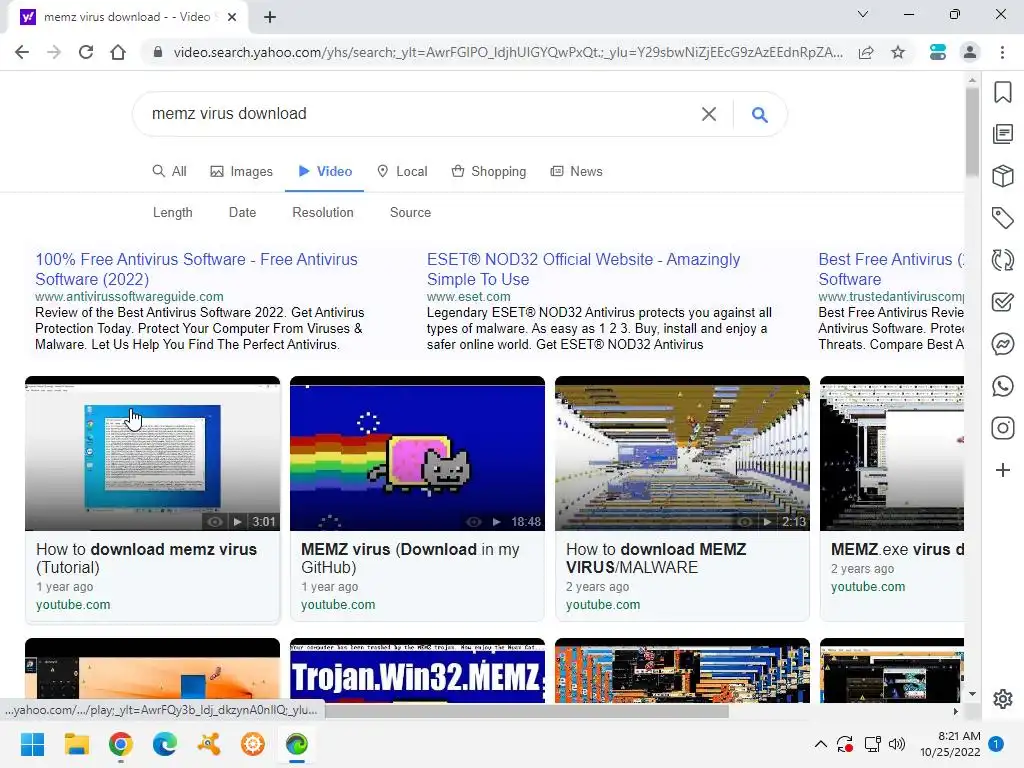This screenshot has height=768, width=1024.
Task: Open the Date filter dropdown
Action: [x=242, y=212]
